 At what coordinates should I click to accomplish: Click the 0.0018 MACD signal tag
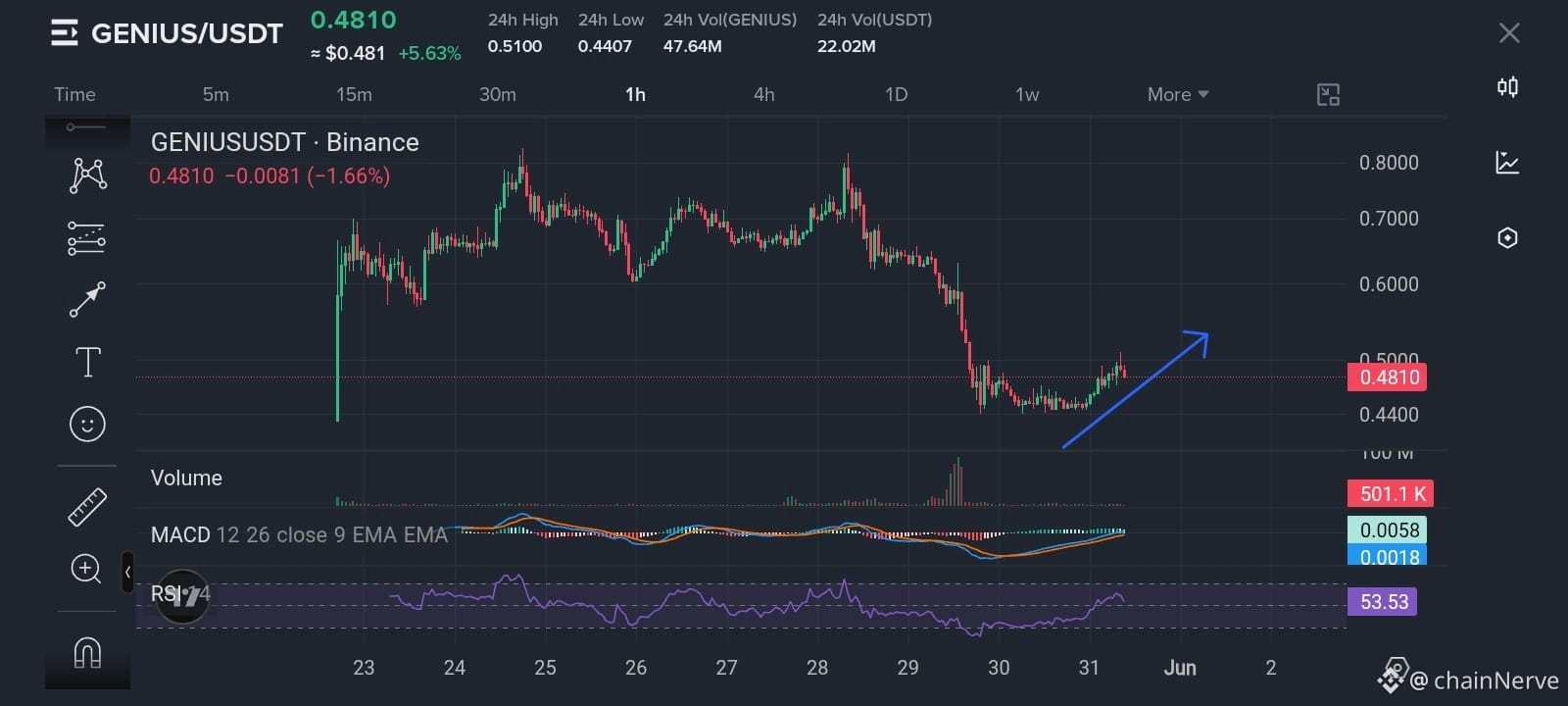click(x=1388, y=556)
